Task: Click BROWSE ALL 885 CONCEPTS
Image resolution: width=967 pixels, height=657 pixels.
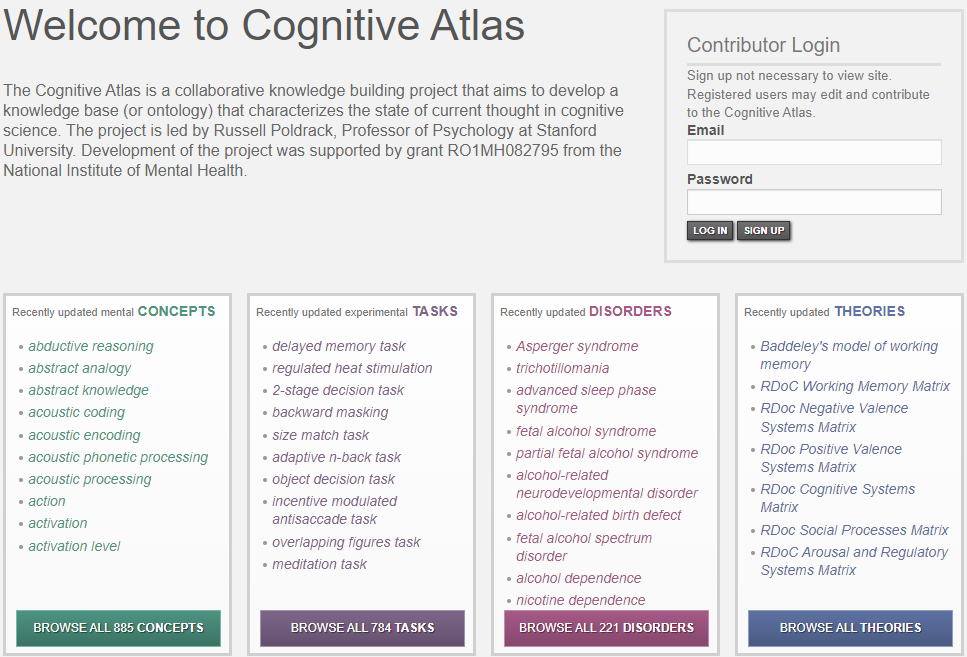Action: point(117,628)
